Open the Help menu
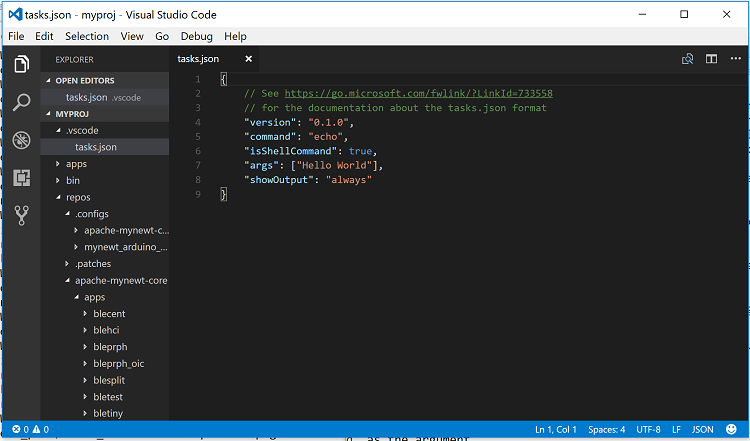The height and width of the screenshot is (441, 750). tap(235, 36)
